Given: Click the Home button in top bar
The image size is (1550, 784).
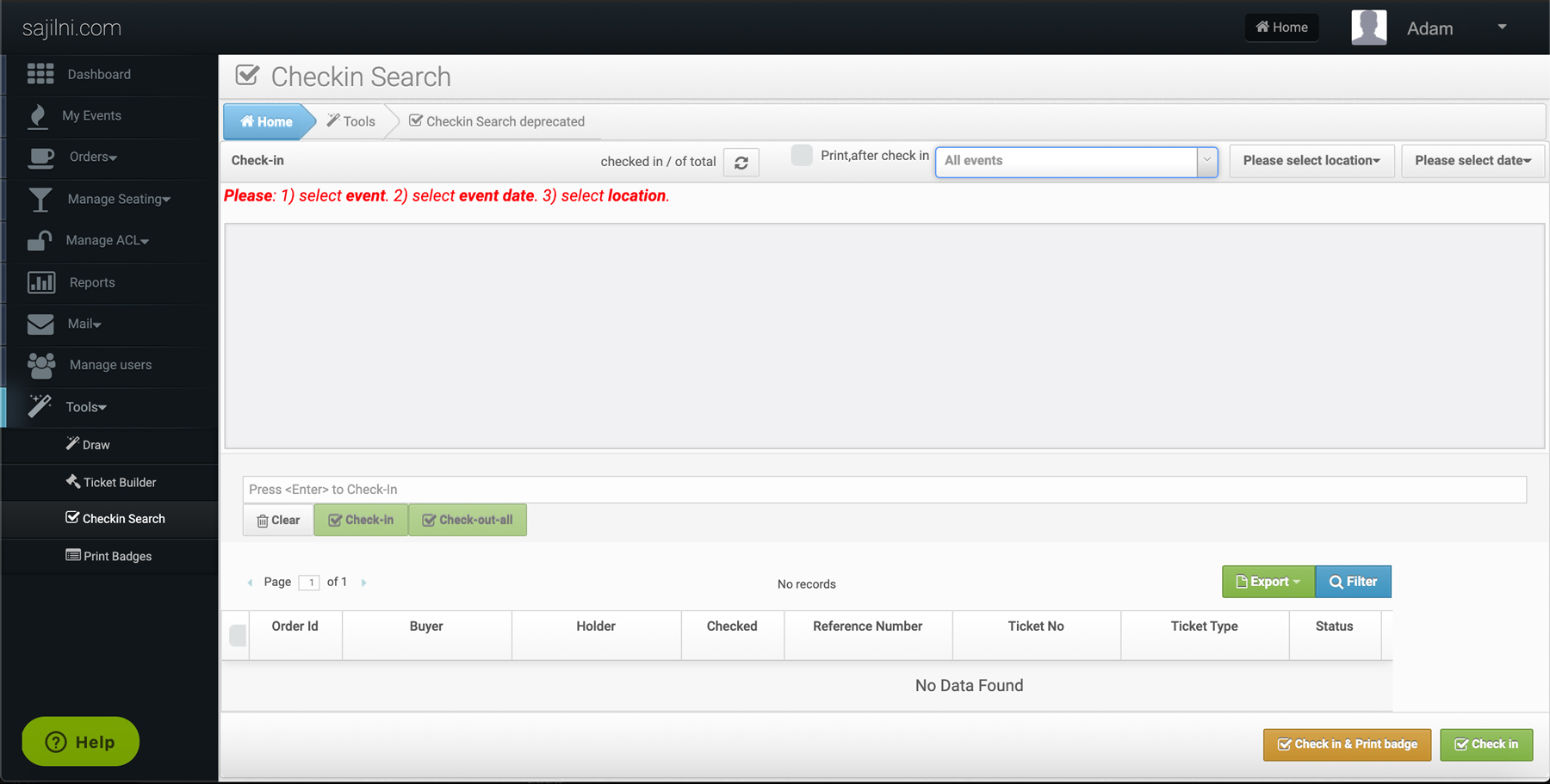Looking at the screenshot, I should [x=1281, y=28].
